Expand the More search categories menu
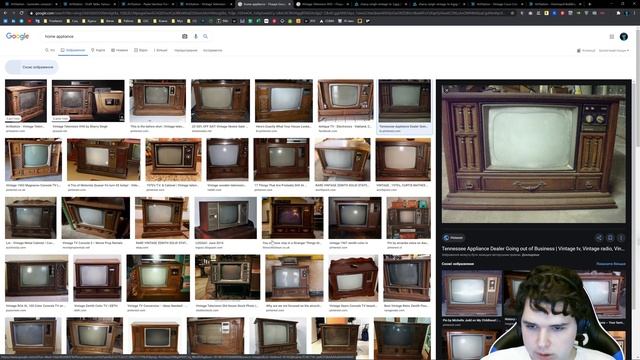The image size is (640, 360). [160, 50]
